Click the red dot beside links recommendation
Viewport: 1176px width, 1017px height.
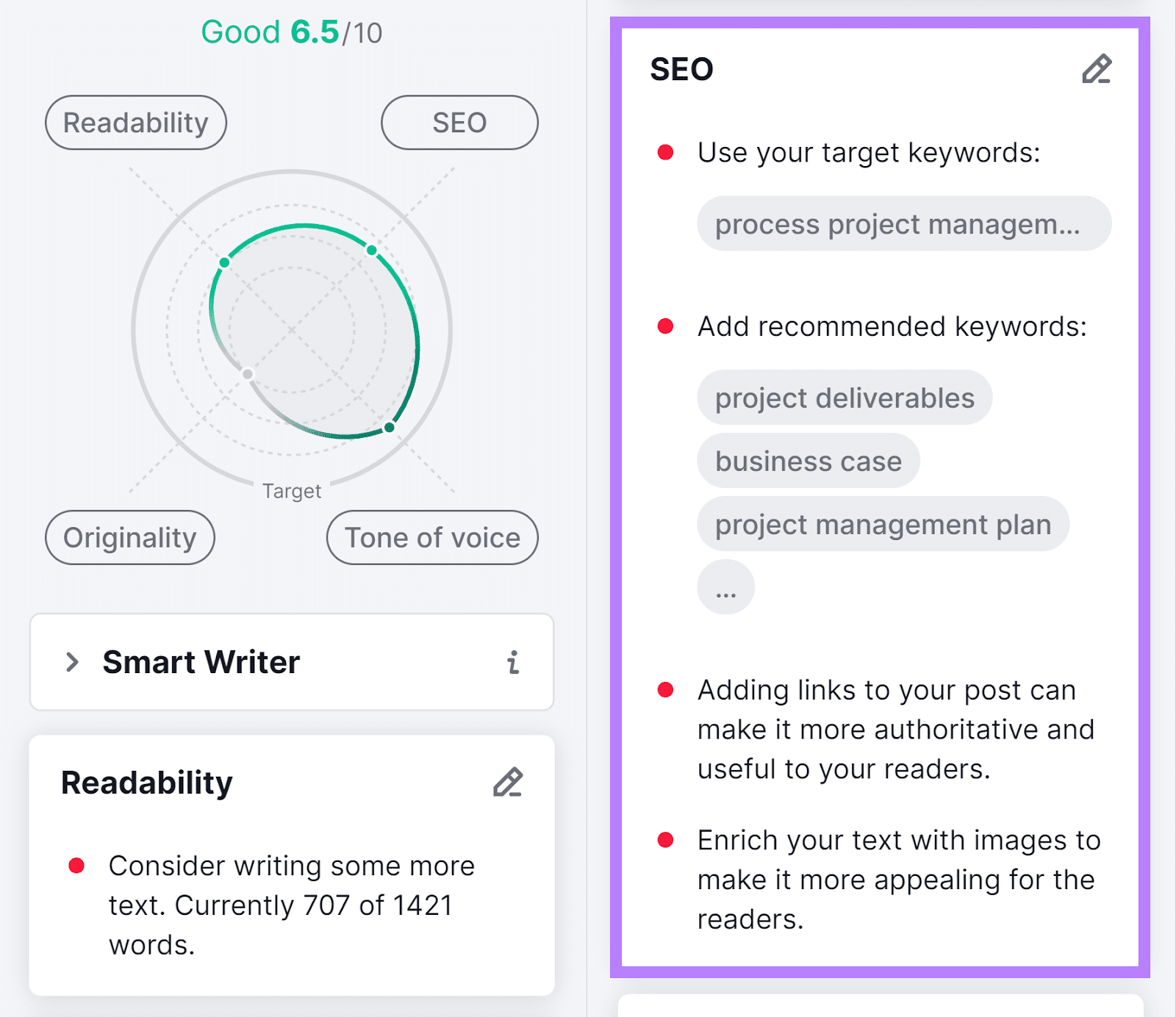(666, 689)
